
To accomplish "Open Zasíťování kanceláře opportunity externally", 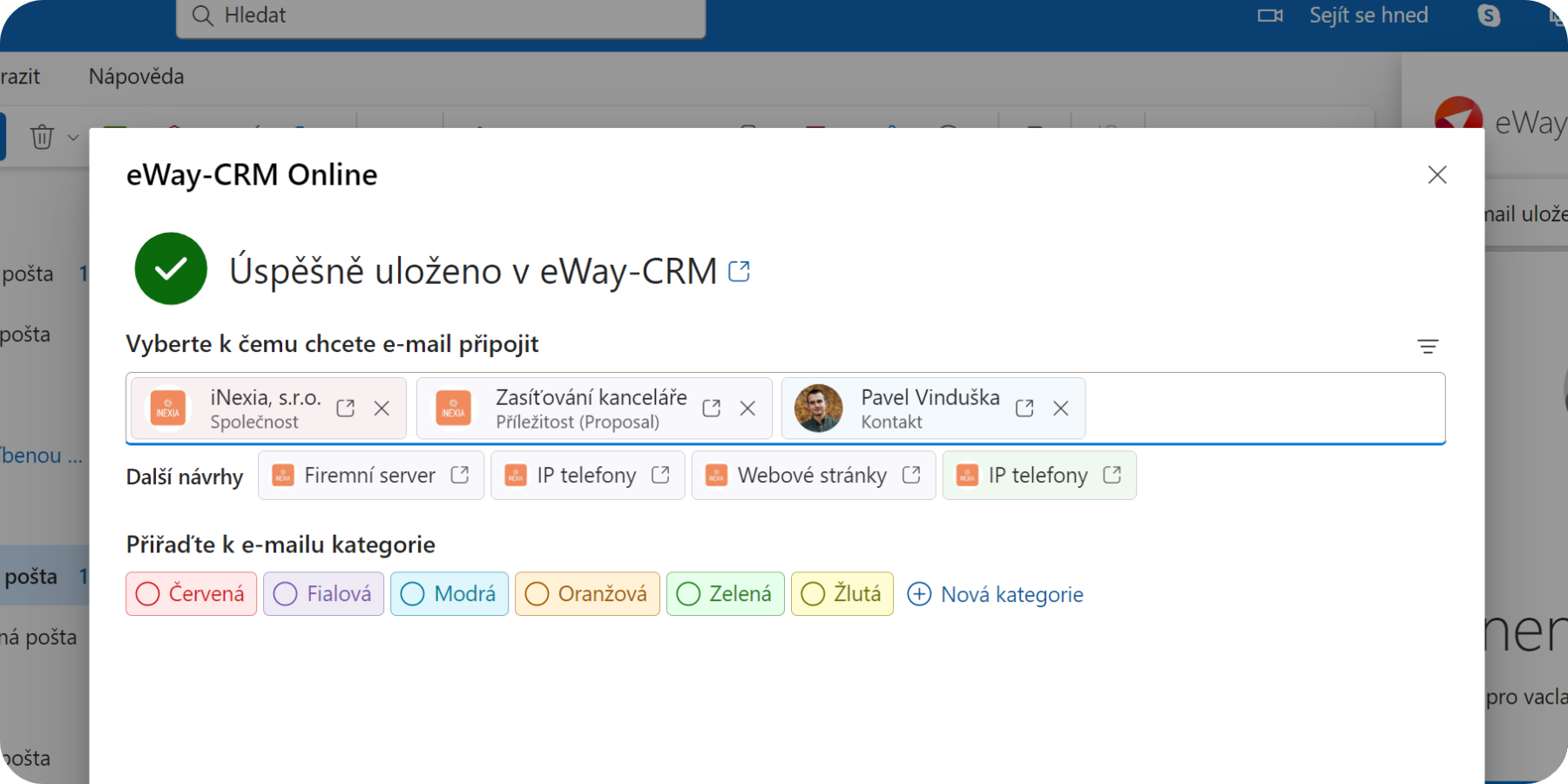I will (x=712, y=408).
